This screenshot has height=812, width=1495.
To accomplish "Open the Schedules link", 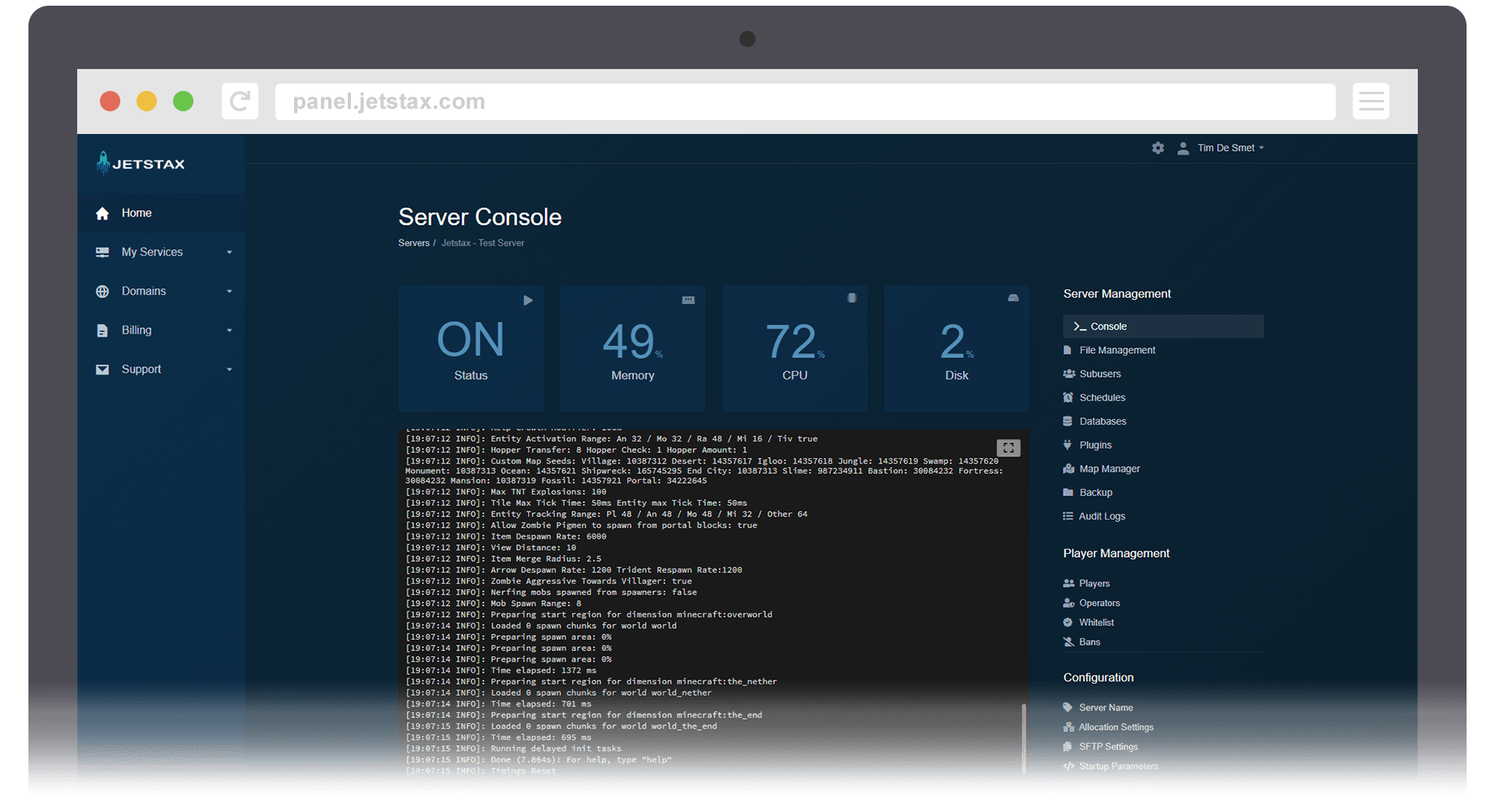I will coord(1103,397).
